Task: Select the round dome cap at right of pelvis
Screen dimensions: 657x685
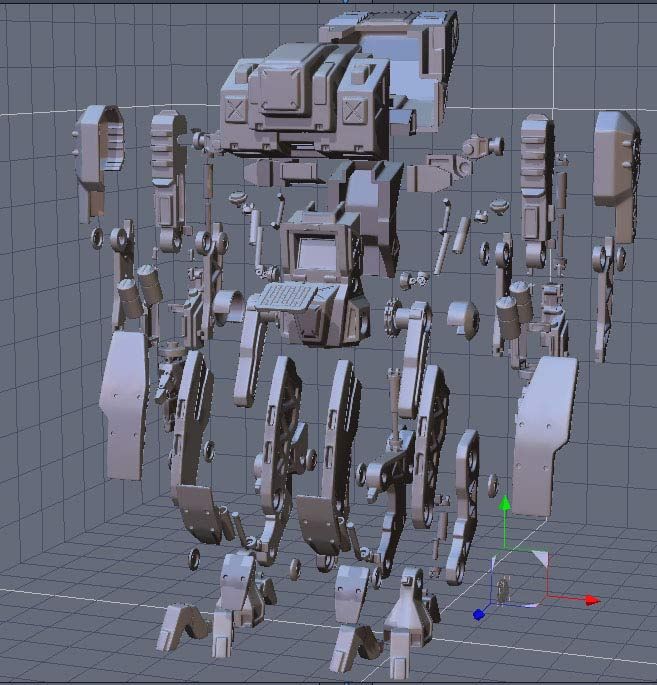Action: (x=463, y=319)
